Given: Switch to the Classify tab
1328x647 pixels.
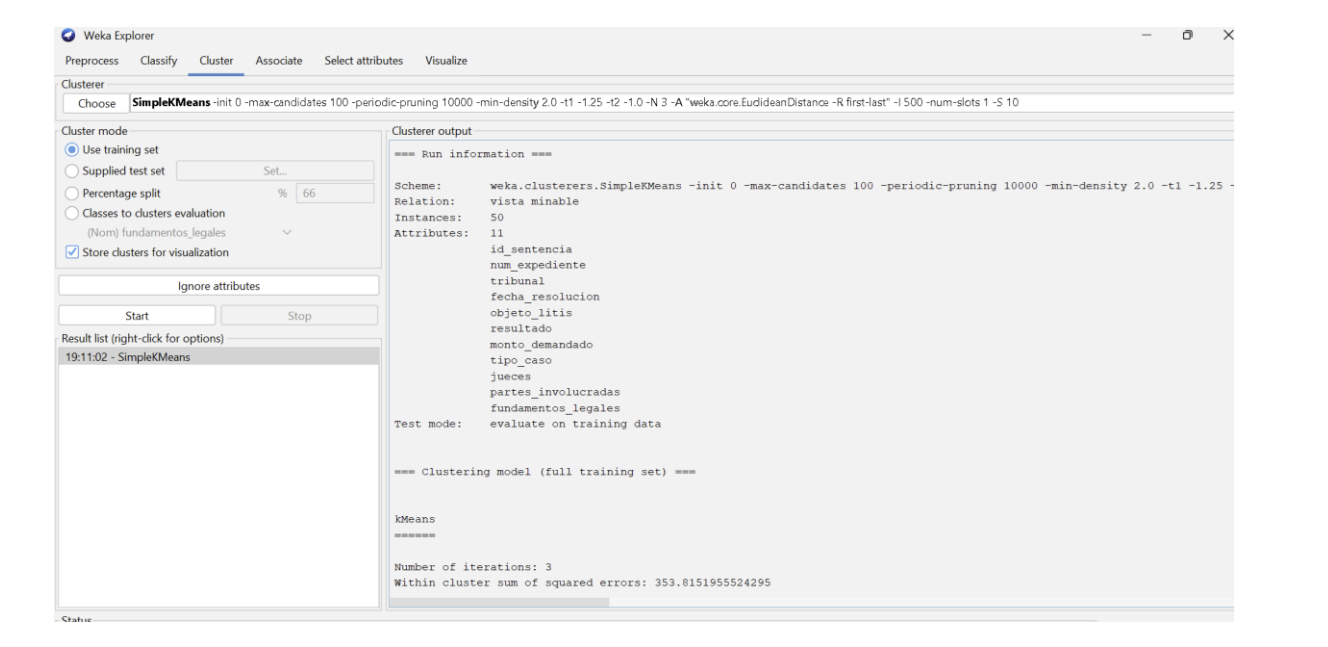Looking at the screenshot, I should 159,61.
